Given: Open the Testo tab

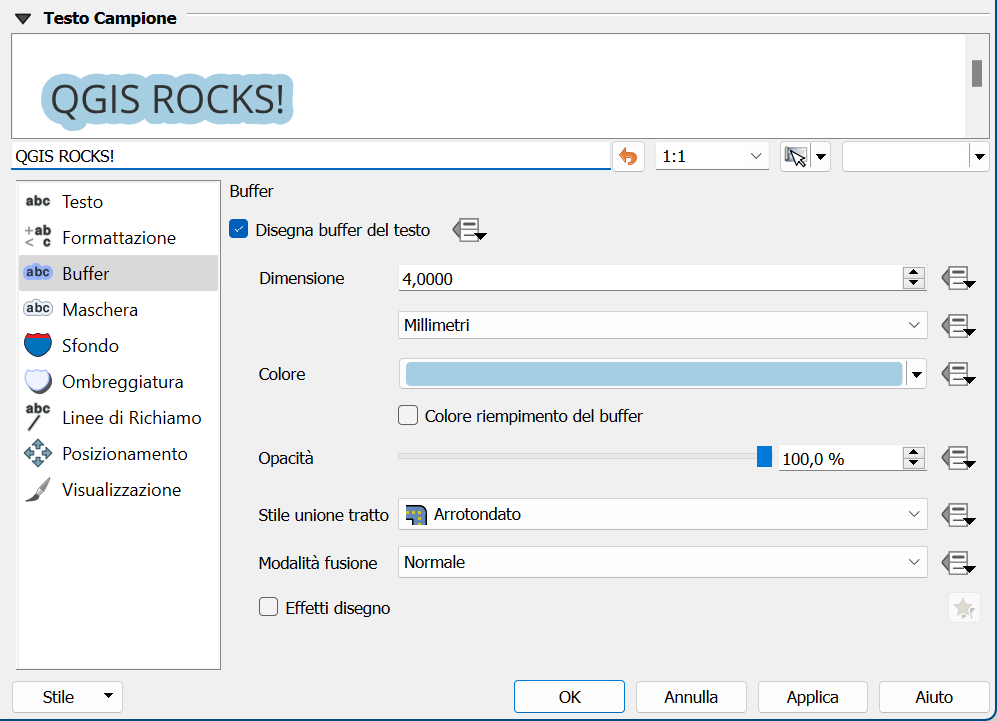Looking at the screenshot, I should [x=118, y=202].
